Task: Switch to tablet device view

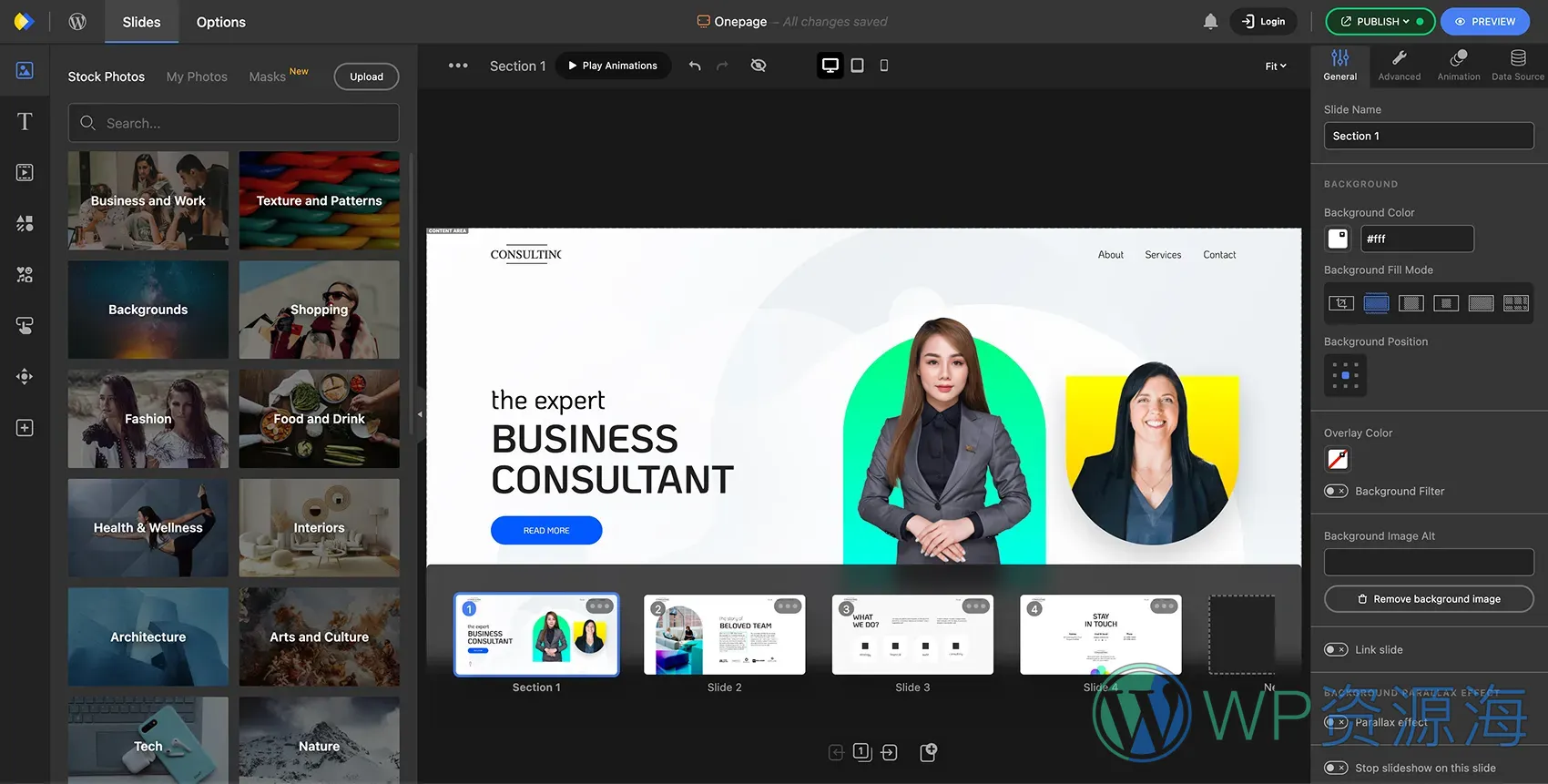Action: (x=857, y=66)
